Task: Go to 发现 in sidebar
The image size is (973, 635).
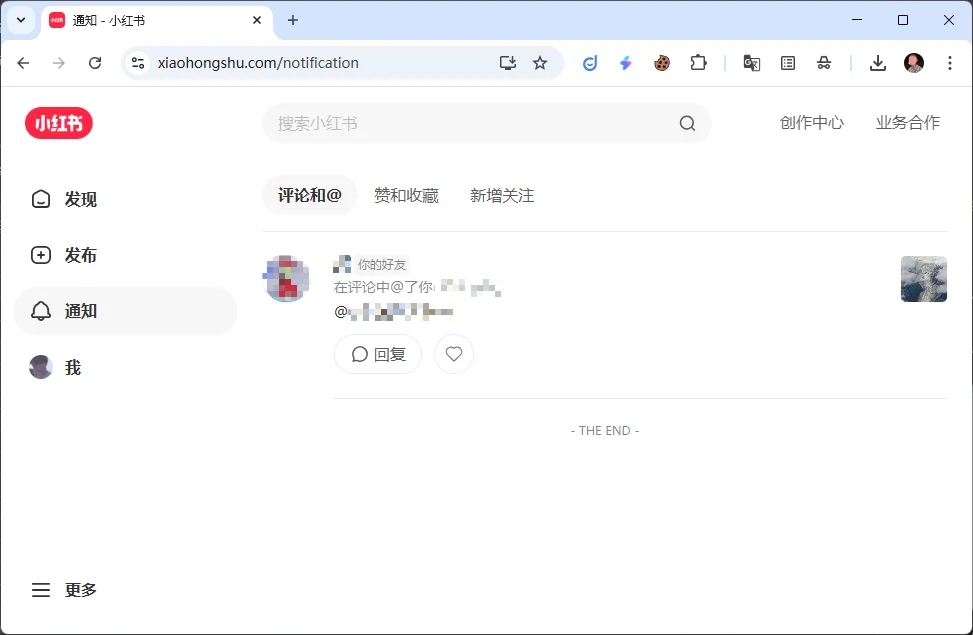Action: tap(80, 199)
